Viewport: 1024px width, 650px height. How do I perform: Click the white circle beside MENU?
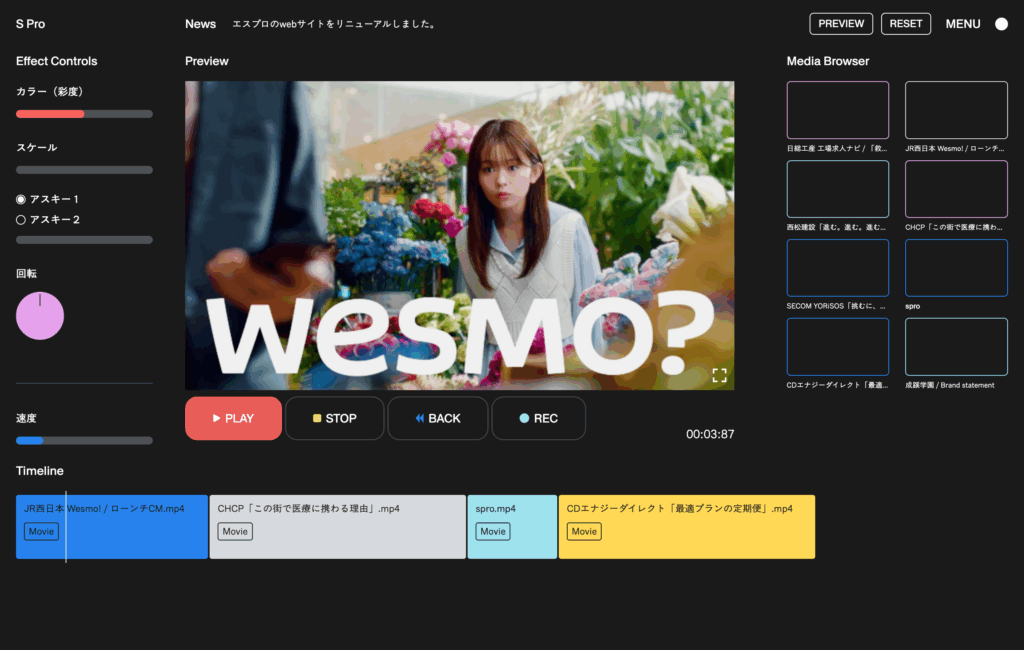1001,24
